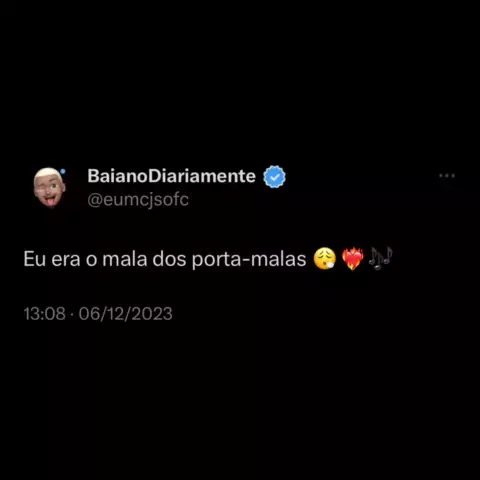
Task: Click the word "dos" in the tweet
Action: (x=169, y=259)
